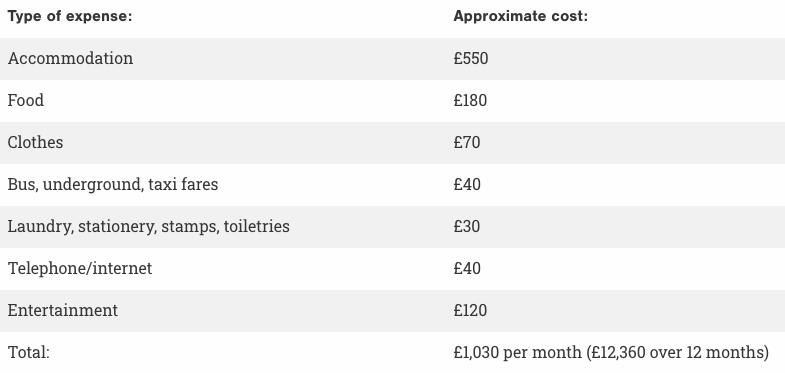Screen dimensions: 785x373
Task: Click the £40 cost for transport fares
Action: (467, 184)
